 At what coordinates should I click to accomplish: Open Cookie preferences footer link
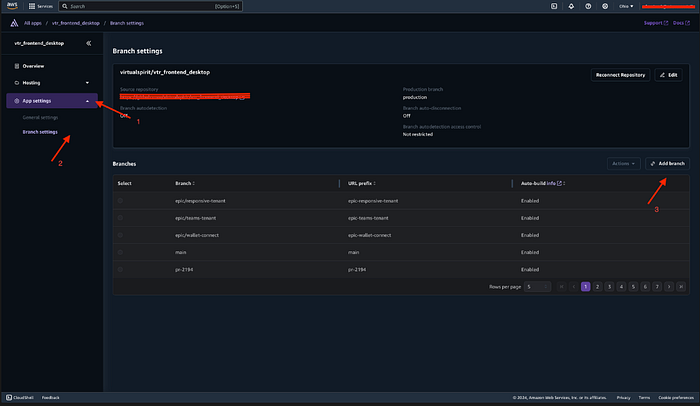(676, 398)
